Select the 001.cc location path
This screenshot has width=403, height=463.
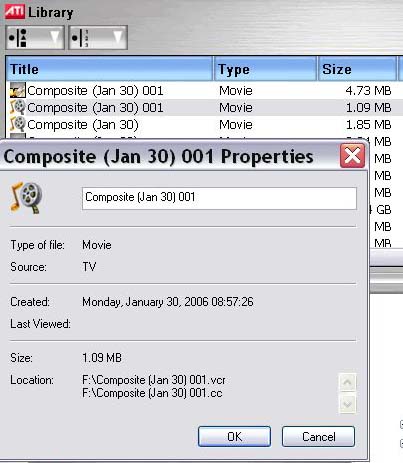(152, 393)
